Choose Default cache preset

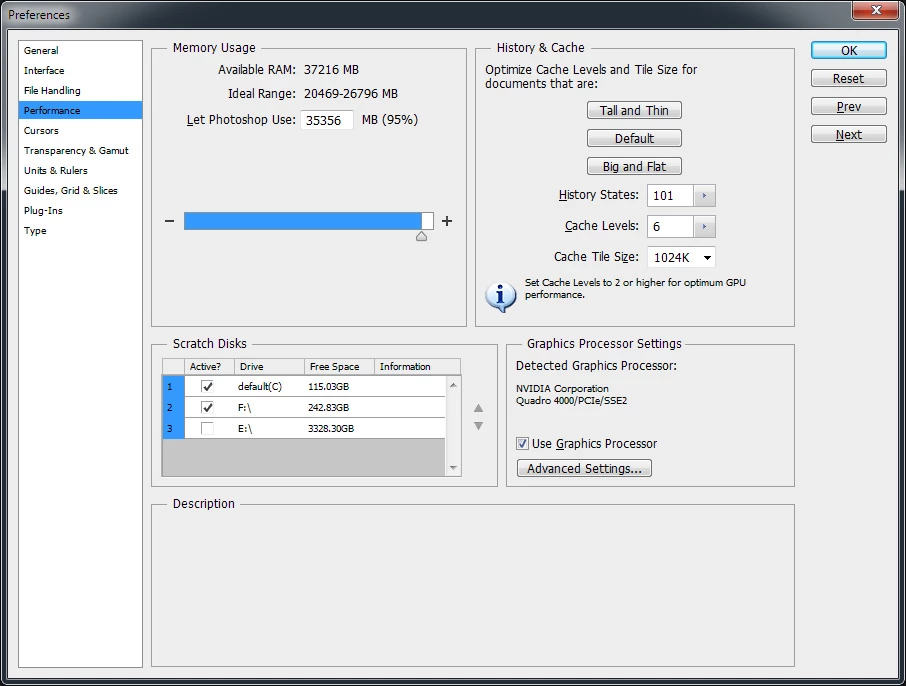pyautogui.click(x=634, y=138)
